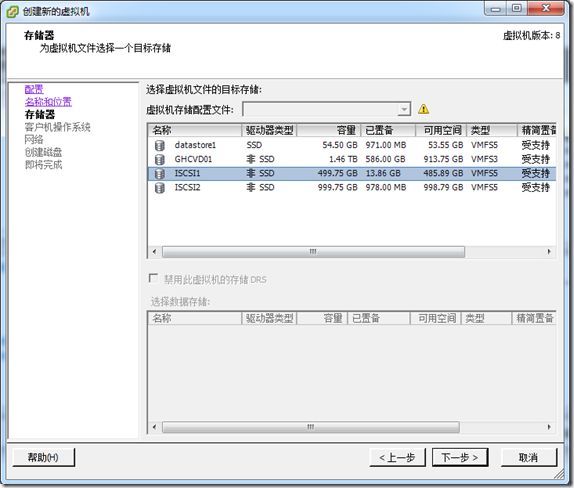Image resolution: width=574 pixels, height=488 pixels.
Task: Select the ISCSI1 row name
Action: pyautogui.click(x=187, y=174)
